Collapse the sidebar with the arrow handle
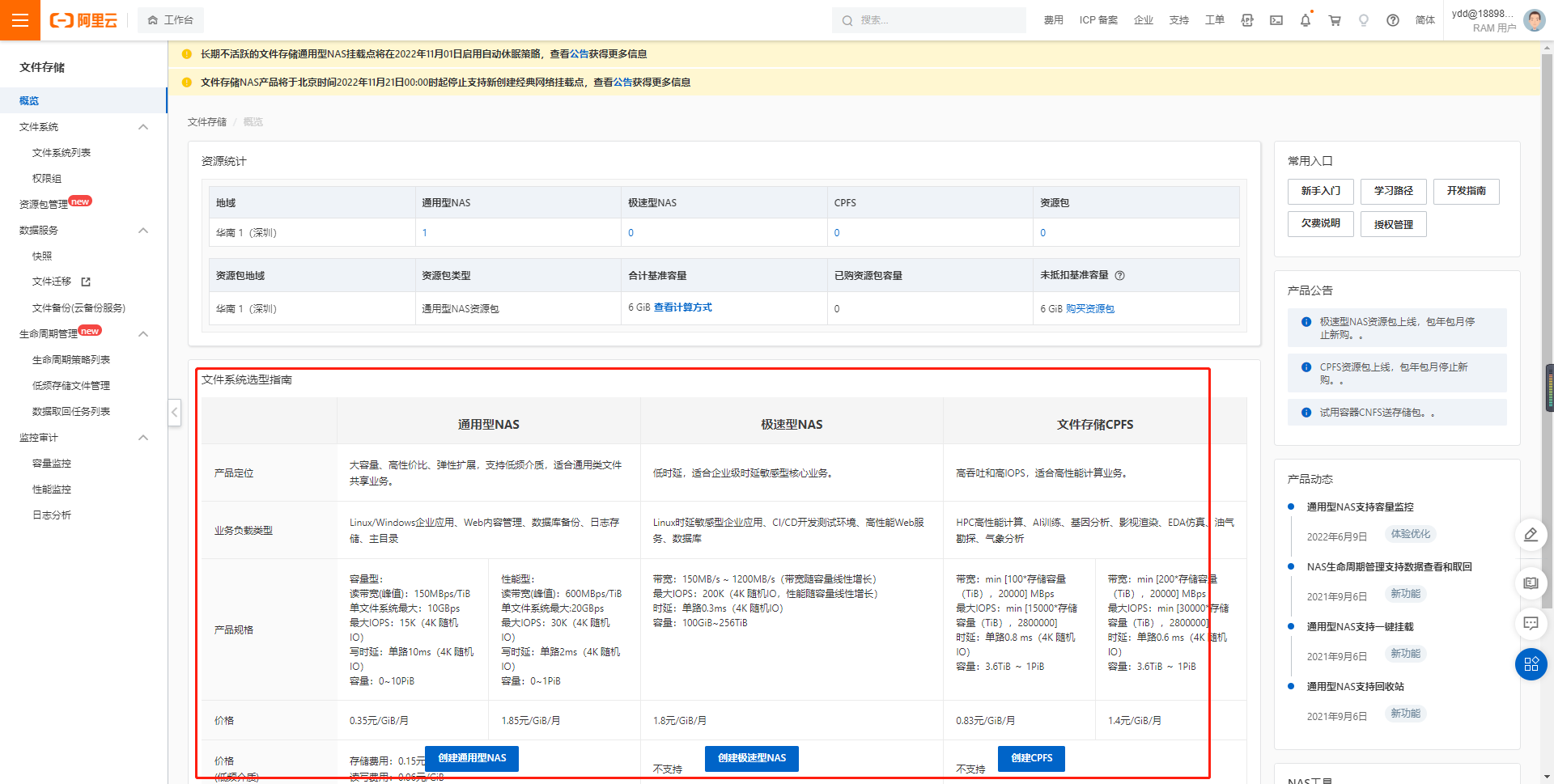This screenshot has width=1554, height=784. point(175,413)
